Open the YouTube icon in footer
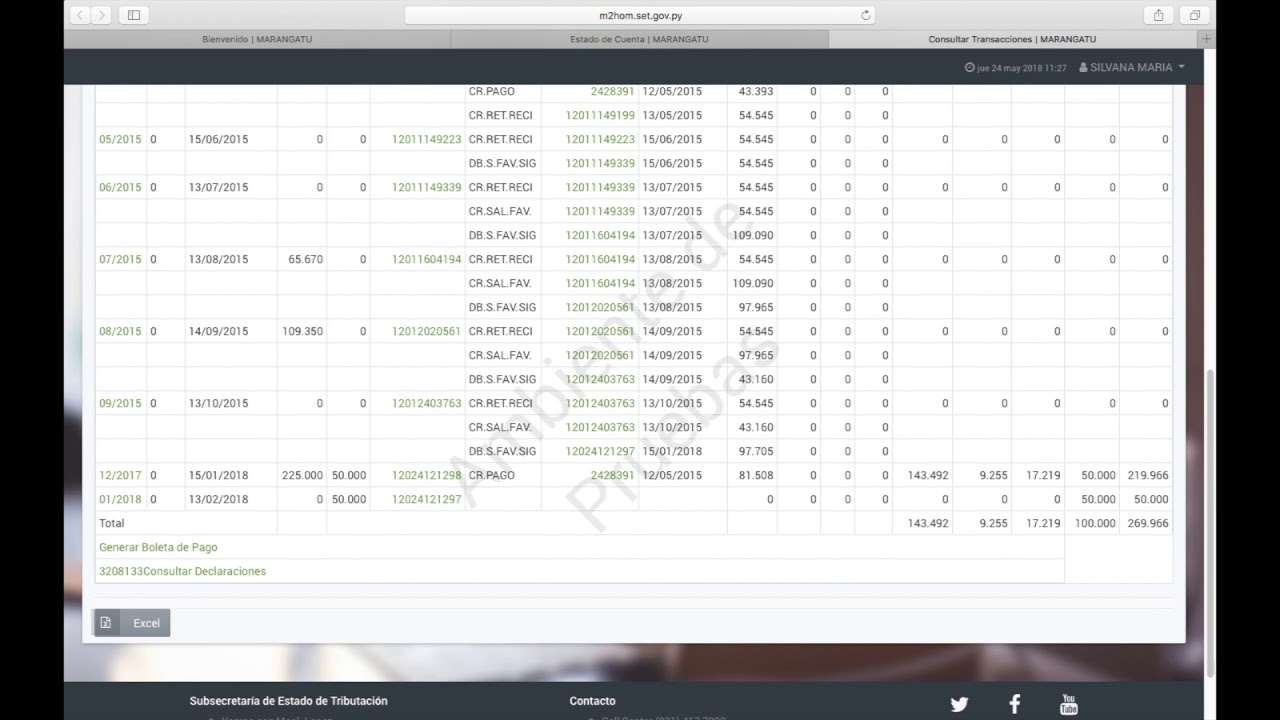Image resolution: width=1280 pixels, height=720 pixels. pyautogui.click(x=1068, y=704)
